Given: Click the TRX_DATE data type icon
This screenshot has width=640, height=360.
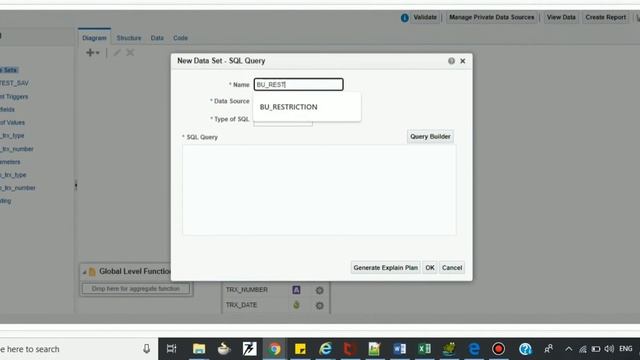Looking at the screenshot, I should [x=296, y=305].
